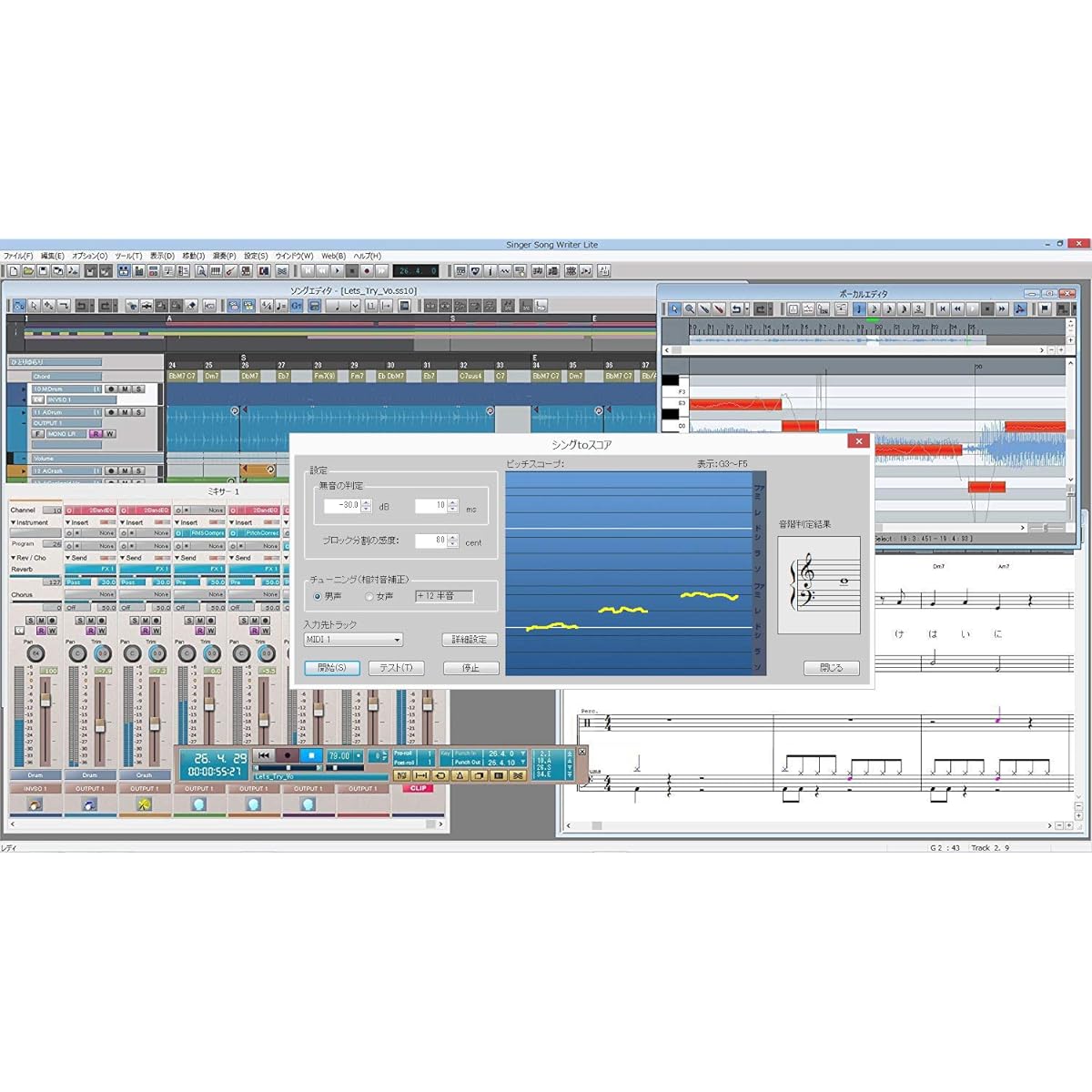Click the 詳細設定 detailed settings button
Viewport: 1092px width, 1092px height.
click(470, 640)
